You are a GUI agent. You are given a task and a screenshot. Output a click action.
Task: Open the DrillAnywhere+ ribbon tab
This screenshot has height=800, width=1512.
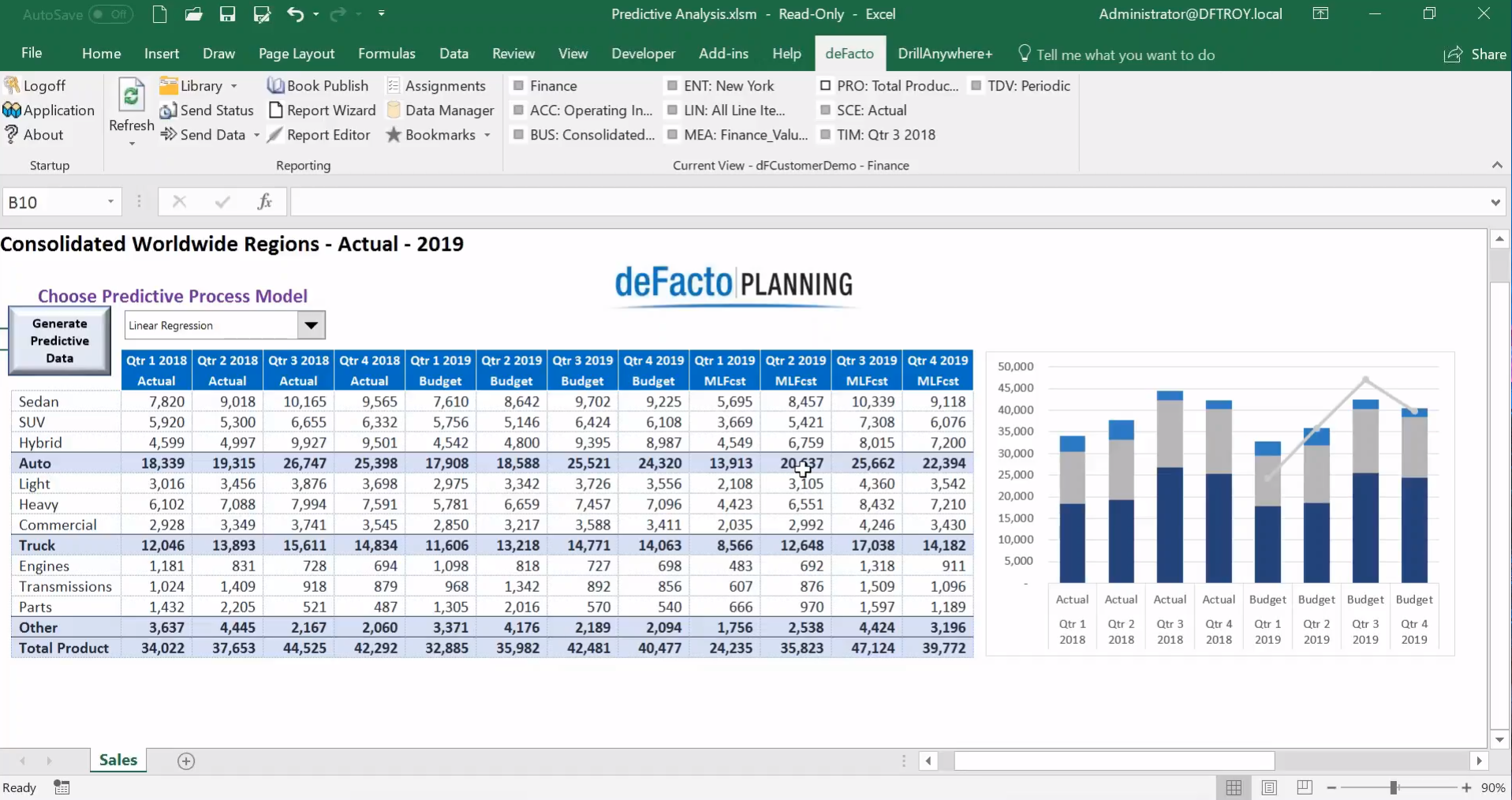pos(944,54)
